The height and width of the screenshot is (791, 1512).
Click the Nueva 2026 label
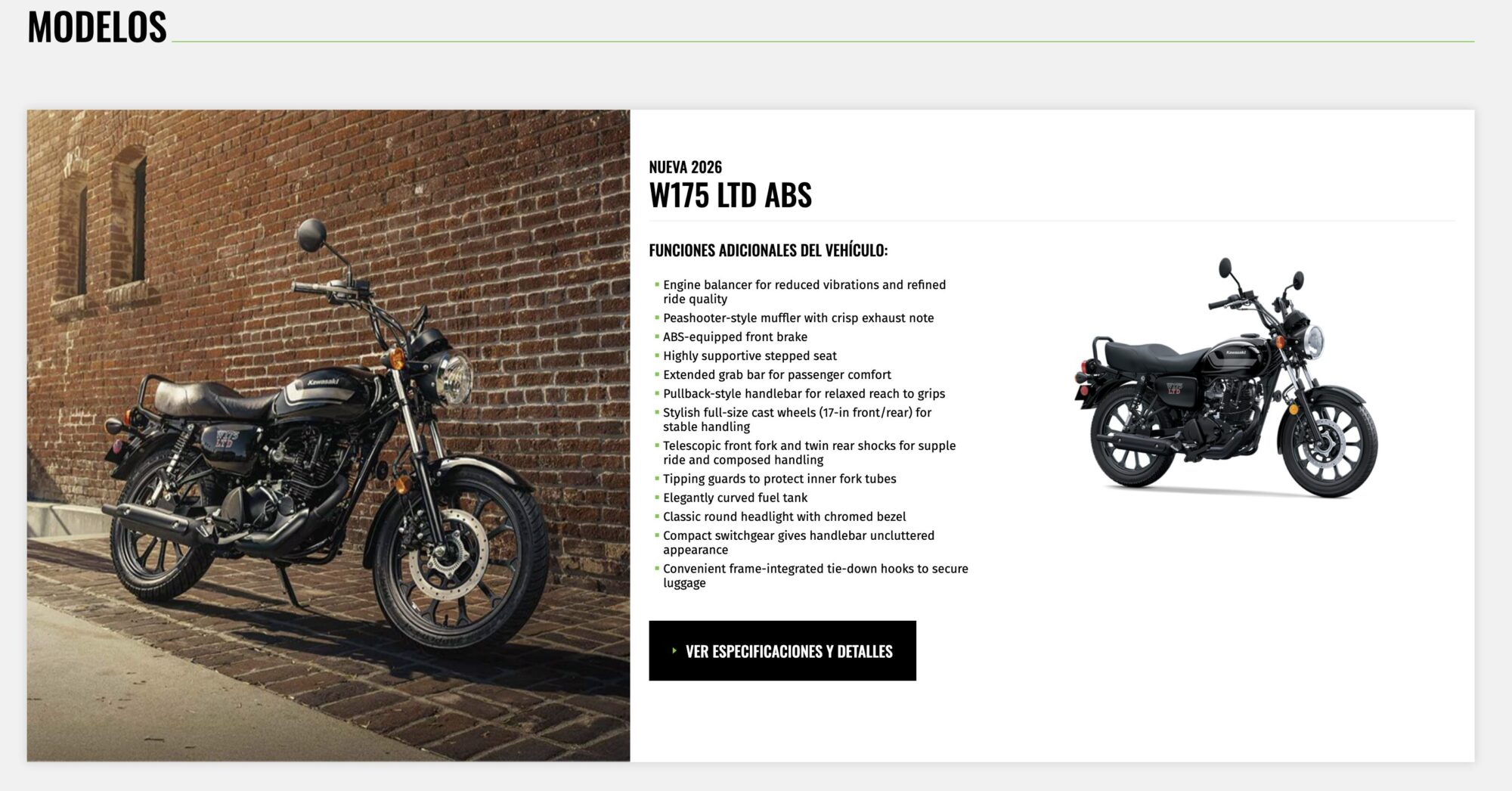click(x=685, y=167)
